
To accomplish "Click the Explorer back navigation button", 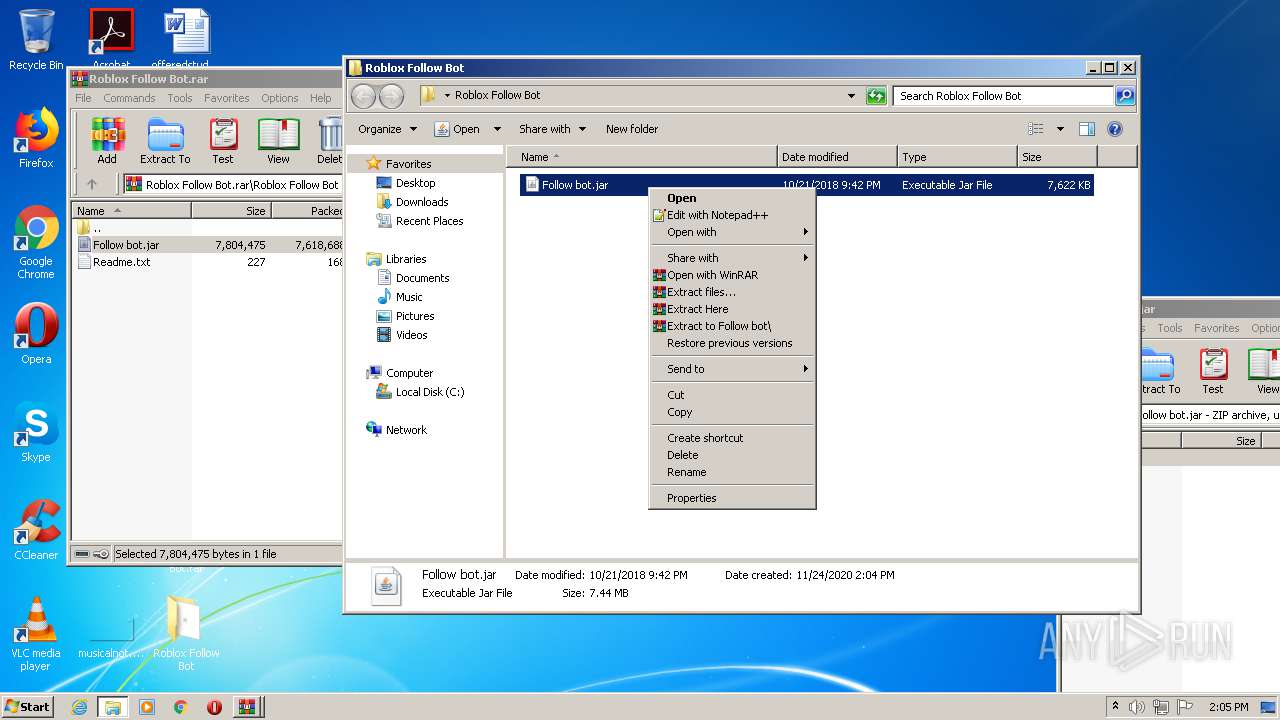I will pos(363,96).
